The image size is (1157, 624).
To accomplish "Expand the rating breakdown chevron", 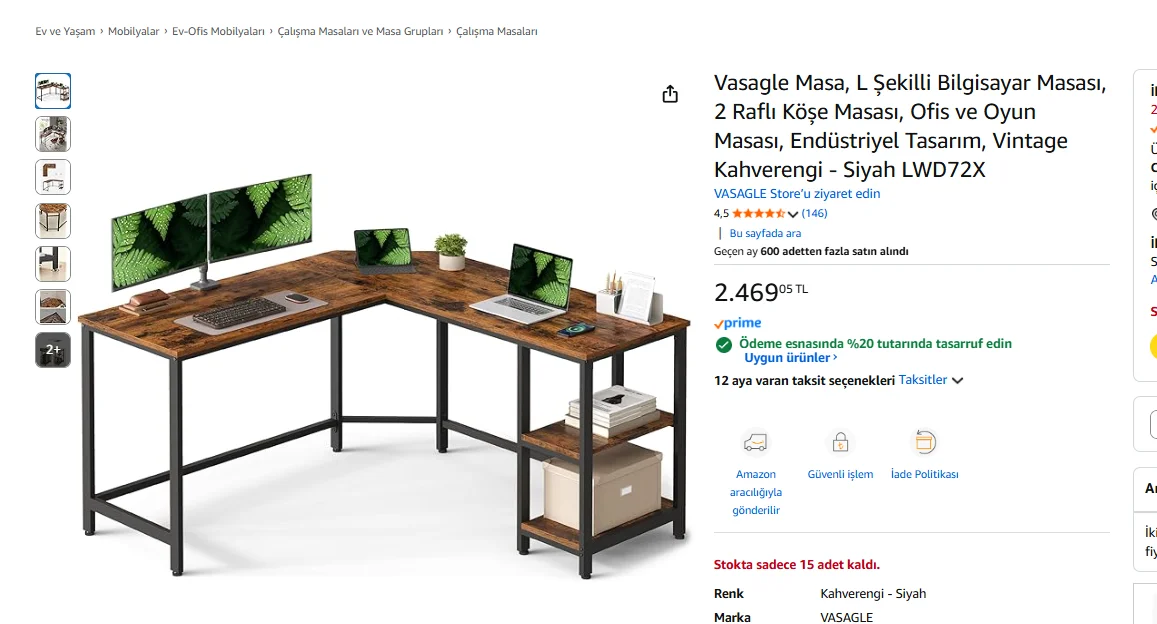I will click(x=793, y=214).
